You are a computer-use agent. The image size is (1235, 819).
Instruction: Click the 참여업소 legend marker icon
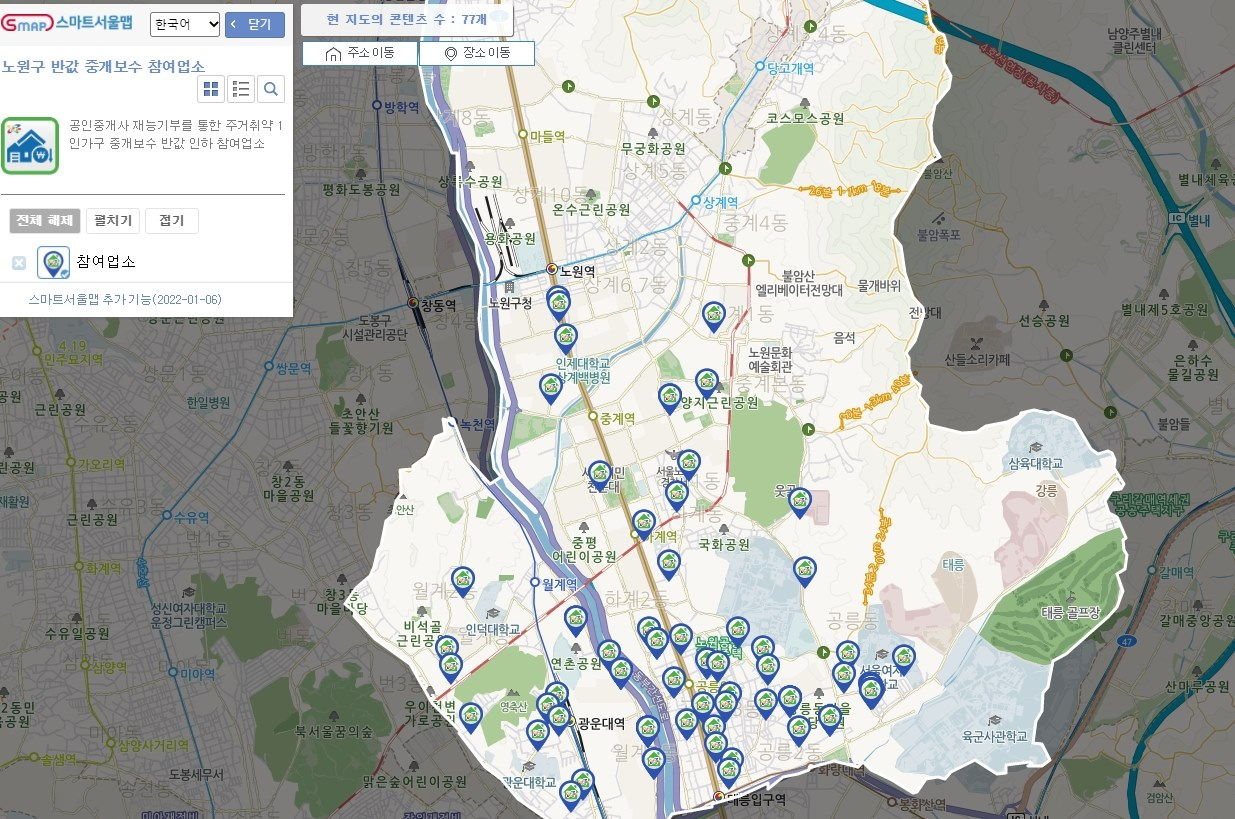point(54,262)
